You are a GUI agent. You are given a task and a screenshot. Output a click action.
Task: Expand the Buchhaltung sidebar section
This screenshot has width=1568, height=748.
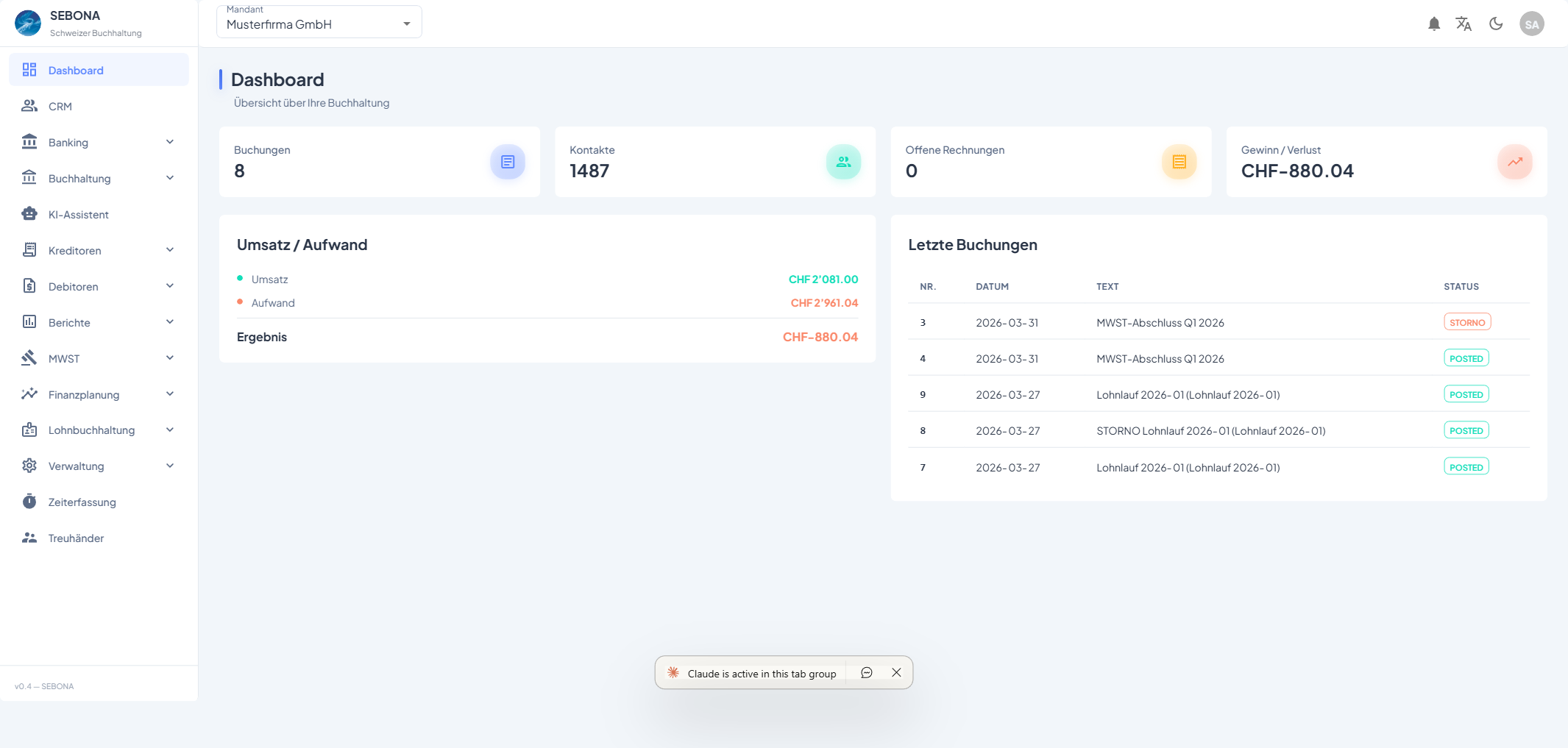99,179
